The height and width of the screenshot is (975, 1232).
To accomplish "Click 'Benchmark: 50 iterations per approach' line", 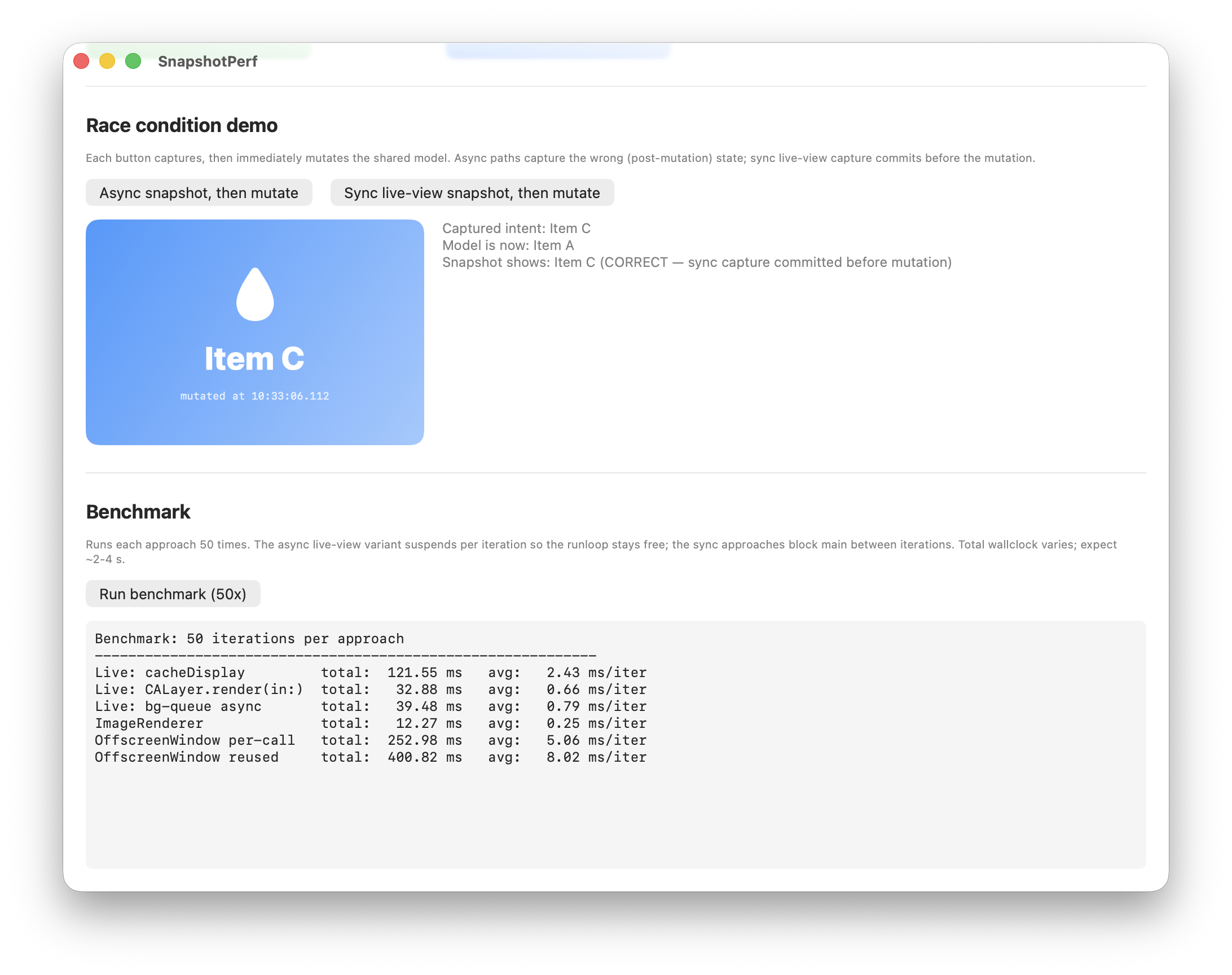I will (x=249, y=638).
